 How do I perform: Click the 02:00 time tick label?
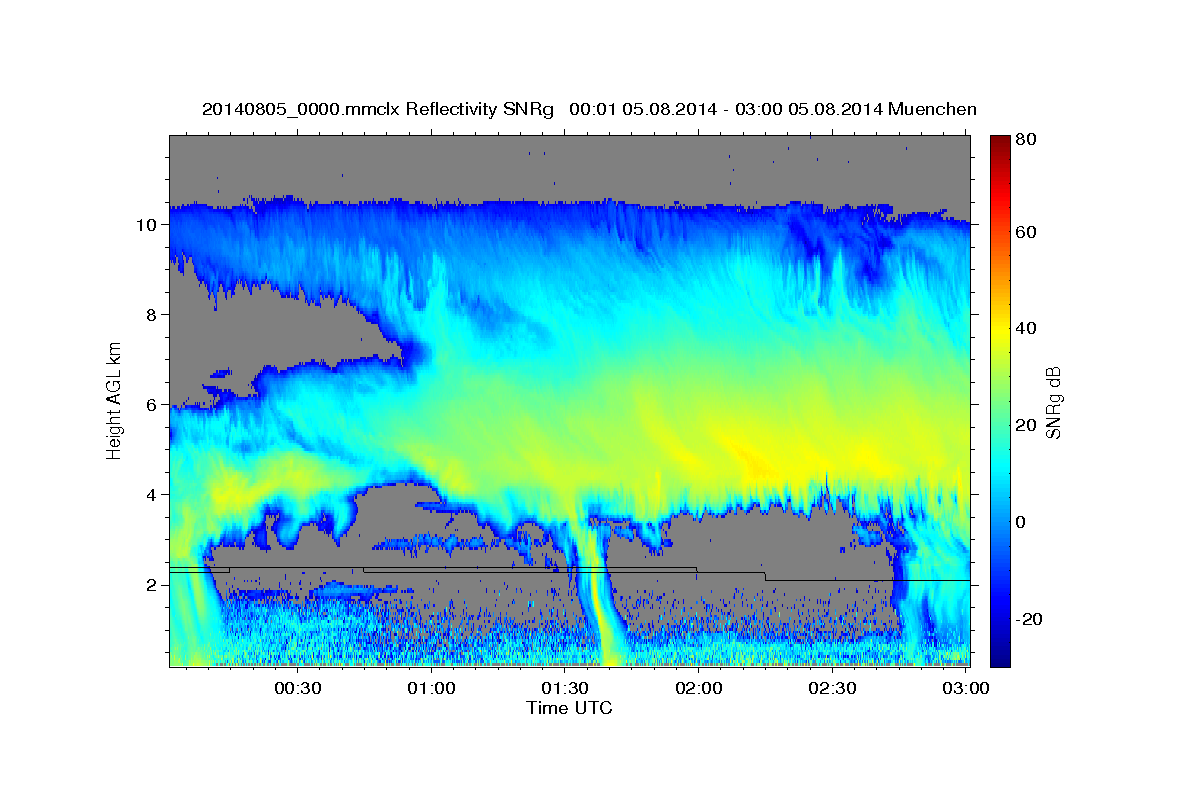[698, 689]
